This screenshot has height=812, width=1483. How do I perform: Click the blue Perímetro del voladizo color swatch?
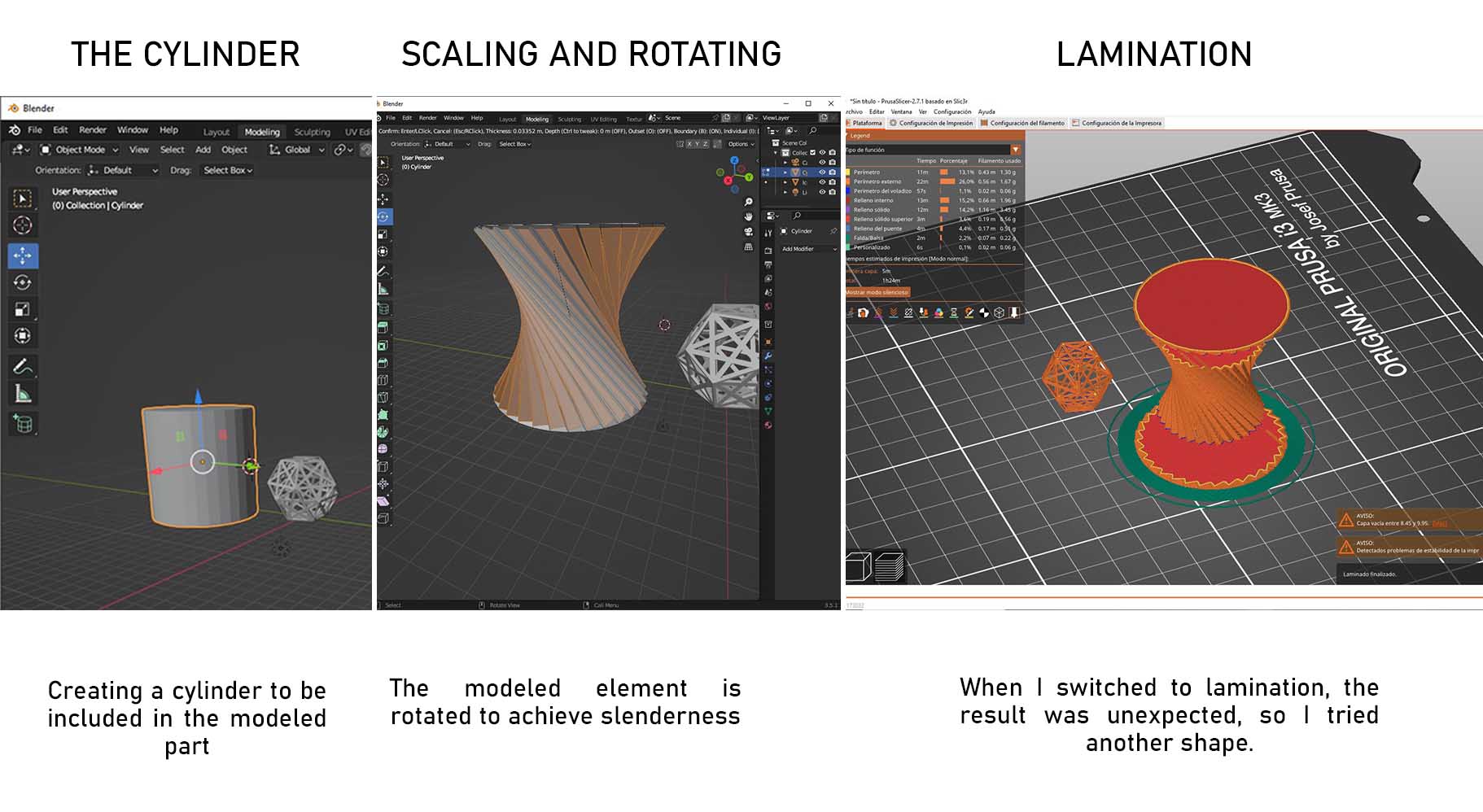(x=848, y=191)
